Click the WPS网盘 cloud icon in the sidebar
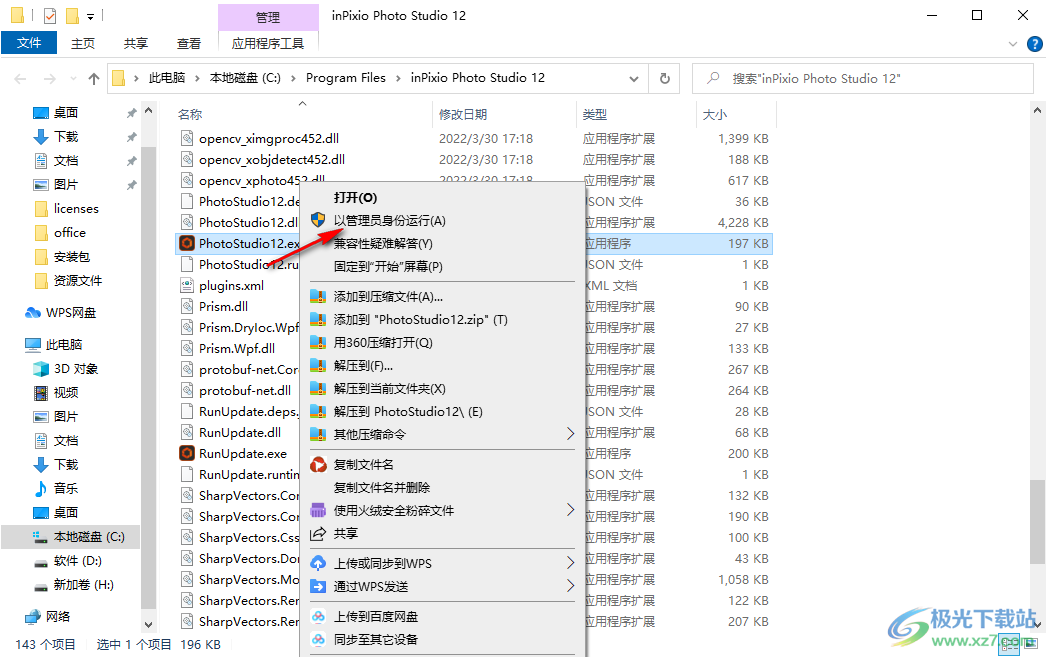Screen dimensions: 1047x657 (x=33, y=312)
